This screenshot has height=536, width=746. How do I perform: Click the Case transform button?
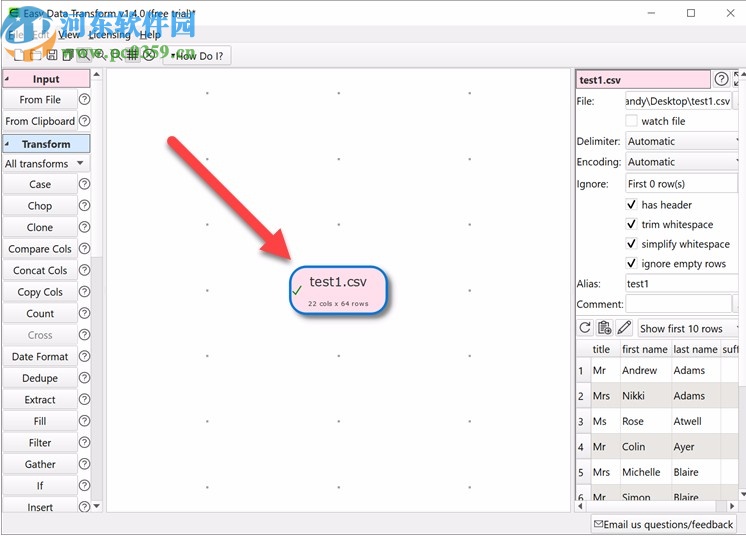pos(40,184)
